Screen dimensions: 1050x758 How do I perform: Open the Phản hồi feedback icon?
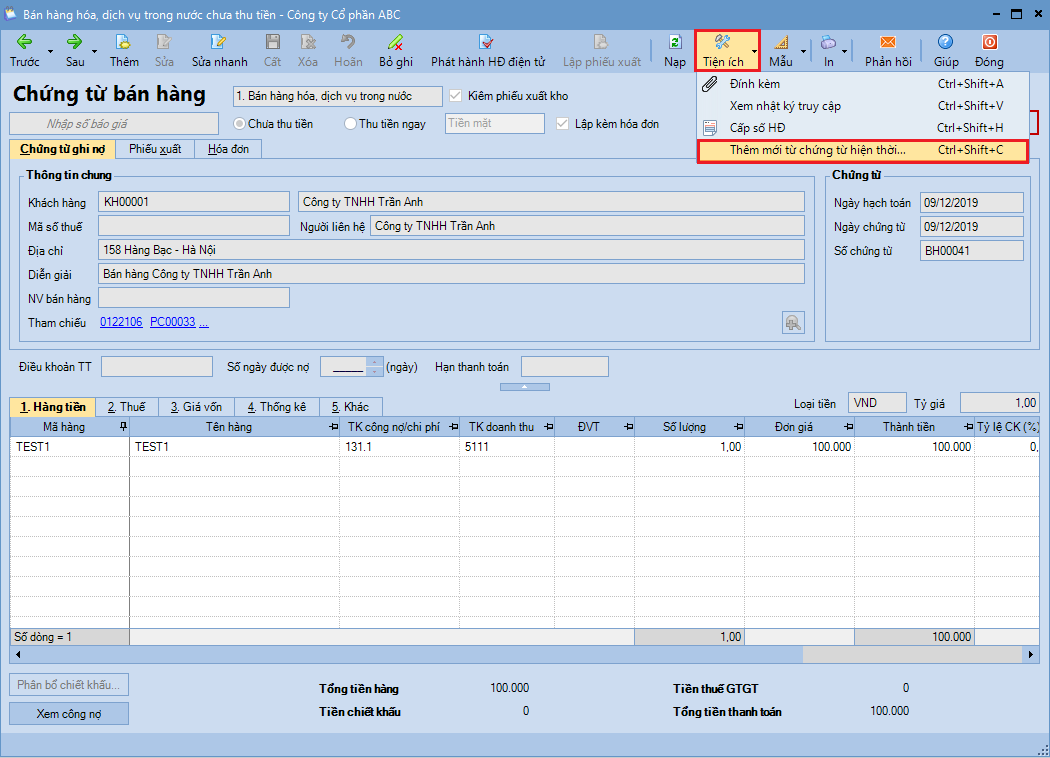coord(888,43)
